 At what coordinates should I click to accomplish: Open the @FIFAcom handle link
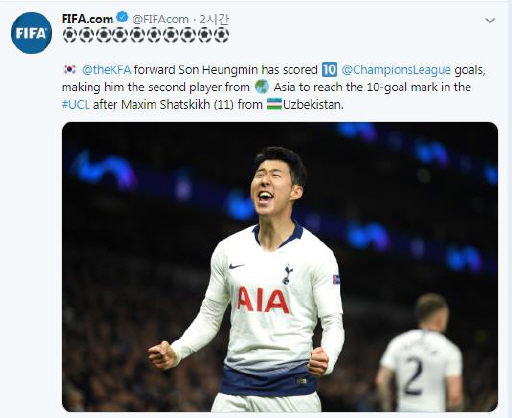(160, 19)
